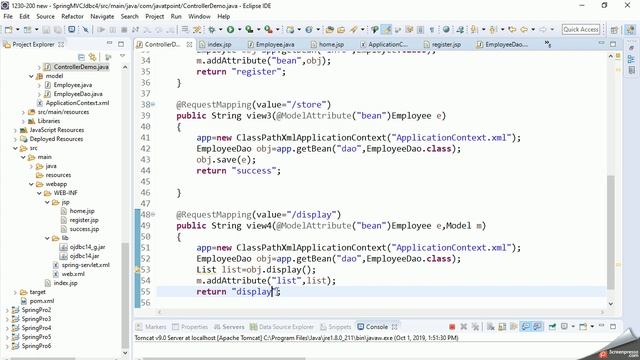The image size is (640, 360).
Task: Select success.jsp in the jsp folder
Action: (84, 229)
